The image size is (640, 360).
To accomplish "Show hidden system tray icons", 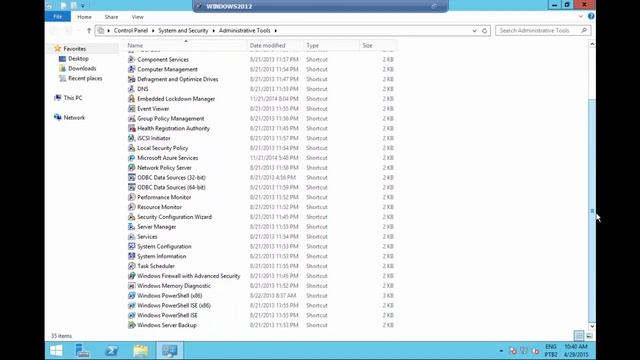I will (x=501, y=351).
